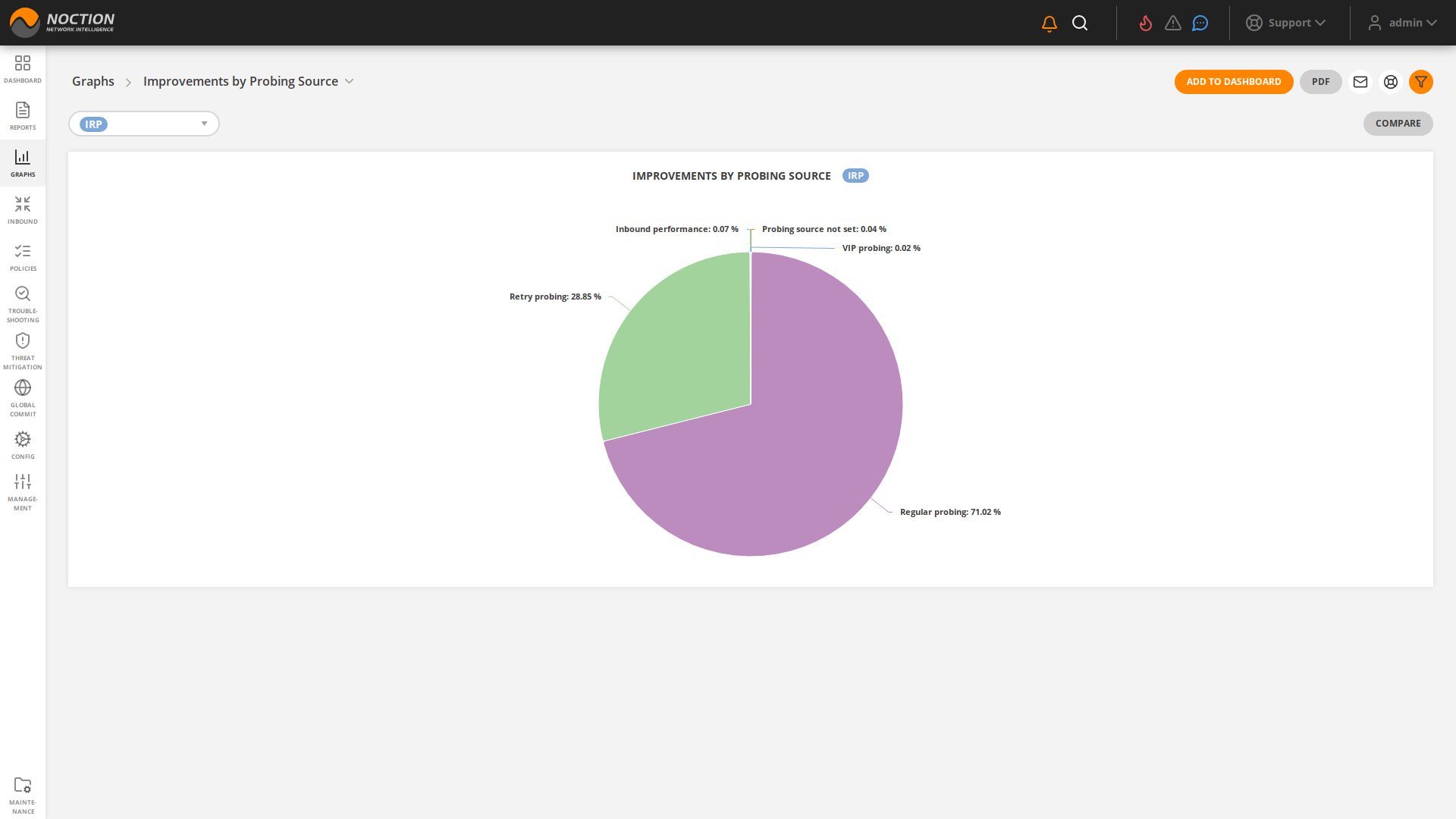The width and height of the screenshot is (1456, 819).
Task: Toggle the orange filter funnel icon
Action: coord(1421,82)
